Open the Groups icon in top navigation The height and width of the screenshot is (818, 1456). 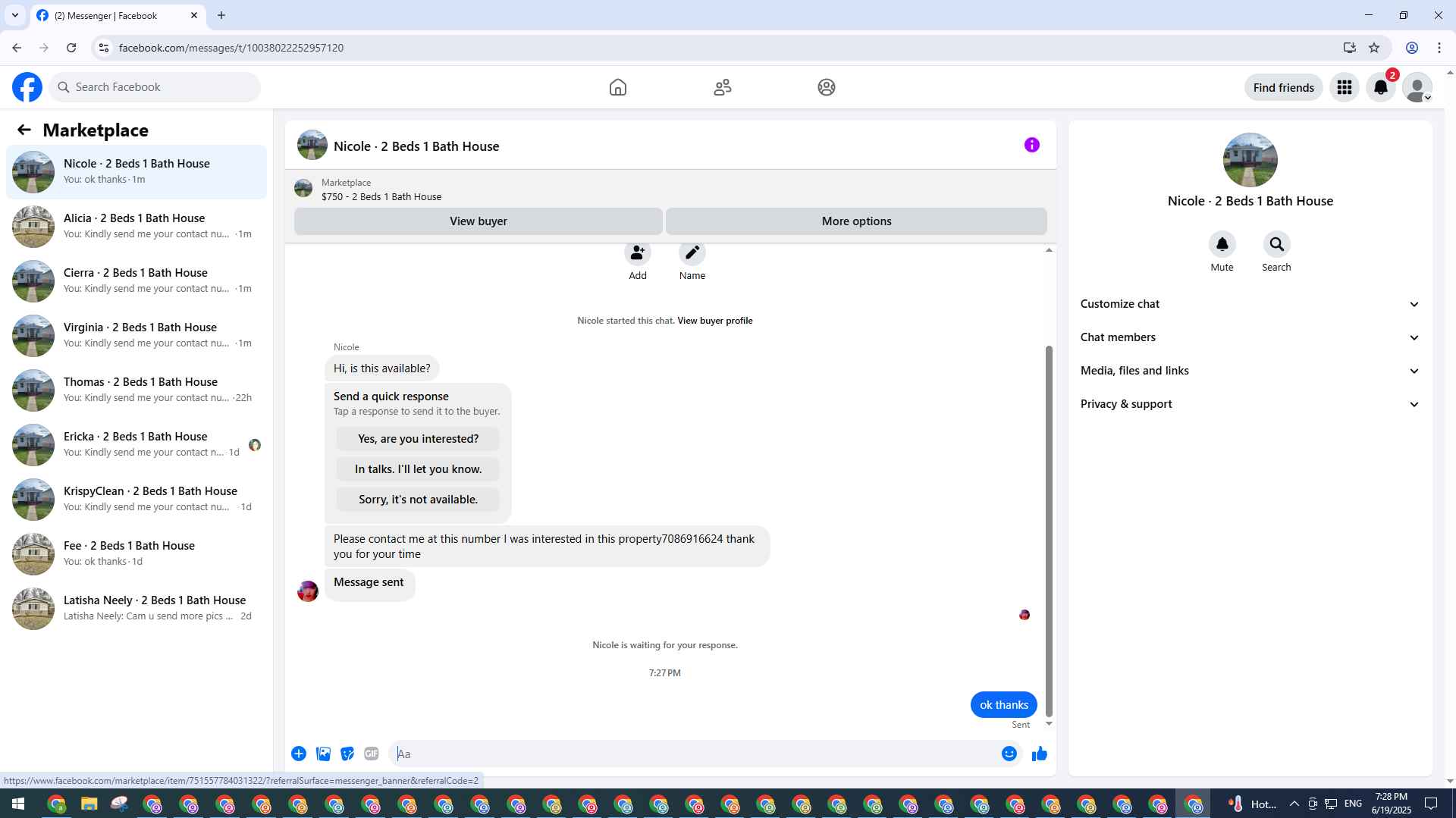827,87
